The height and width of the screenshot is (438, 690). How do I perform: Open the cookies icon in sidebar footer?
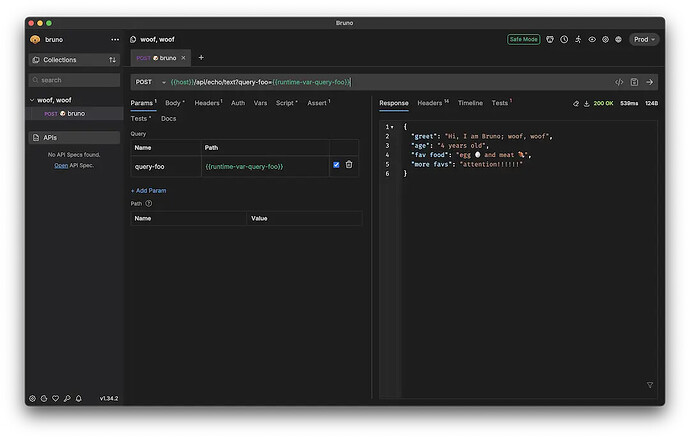[44, 398]
